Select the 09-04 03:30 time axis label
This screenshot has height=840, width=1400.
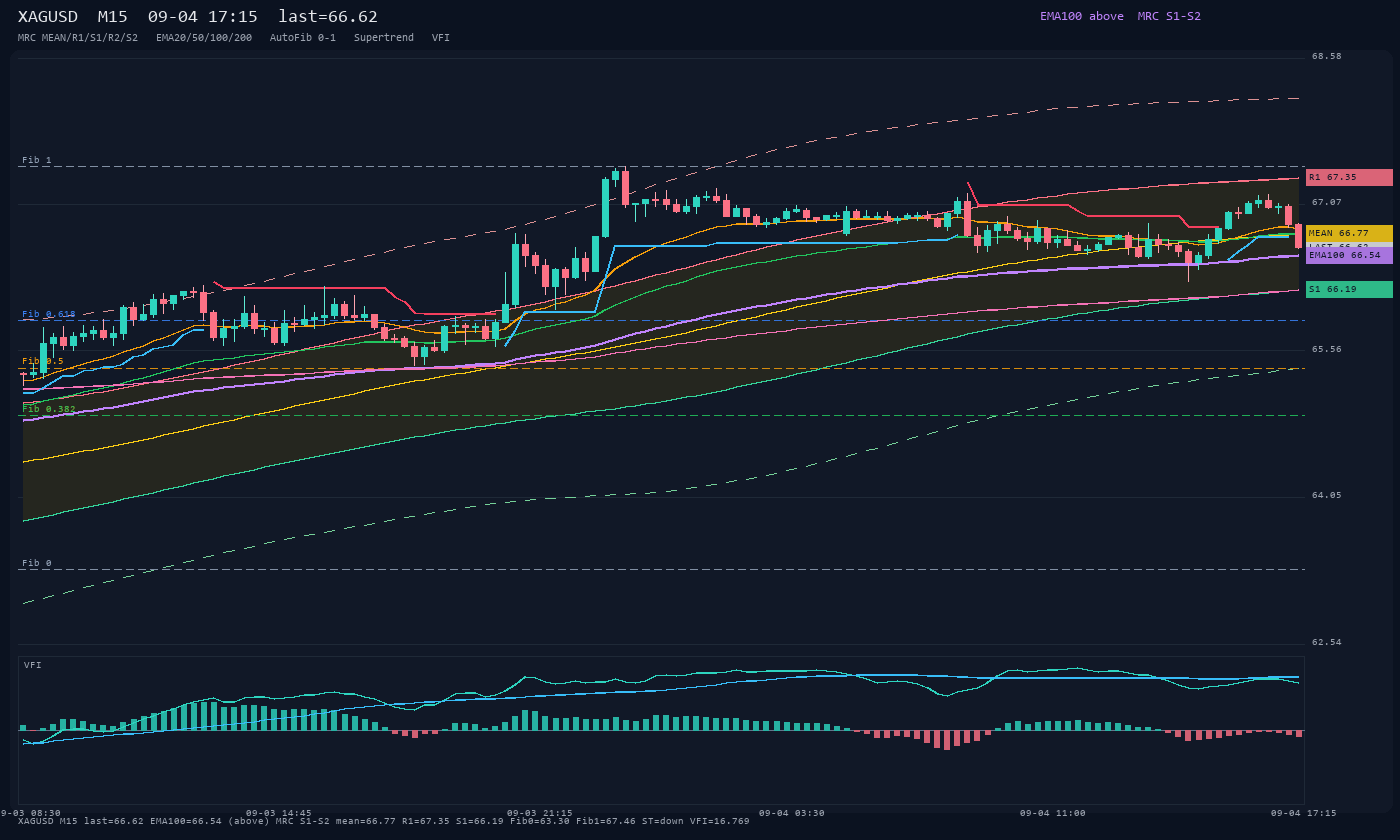pyautogui.click(x=792, y=813)
